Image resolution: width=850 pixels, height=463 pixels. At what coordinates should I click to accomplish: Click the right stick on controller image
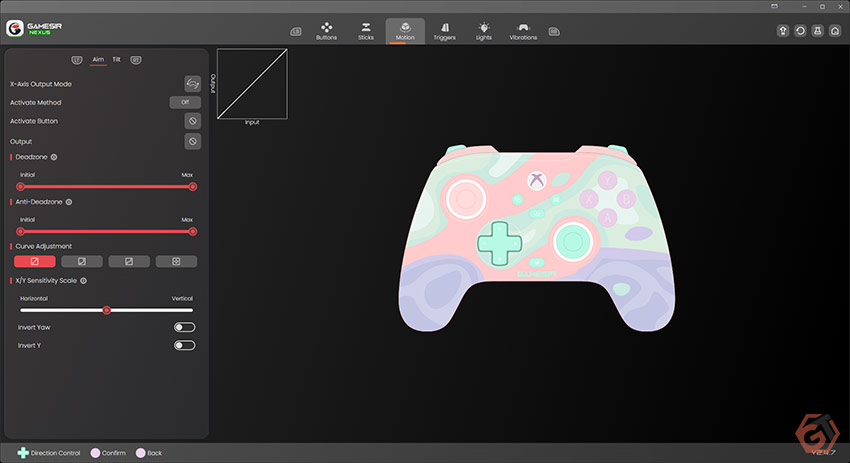tap(572, 242)
